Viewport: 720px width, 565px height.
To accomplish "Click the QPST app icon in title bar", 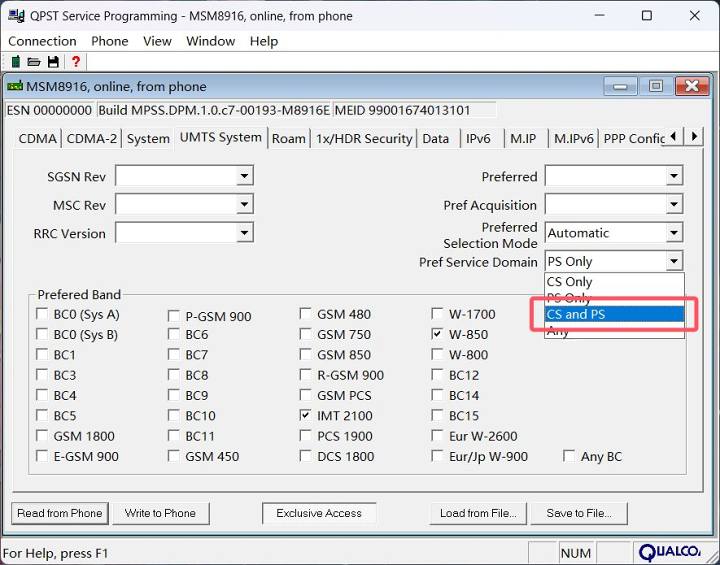I will pyautogui.click(x=17, y=15).
